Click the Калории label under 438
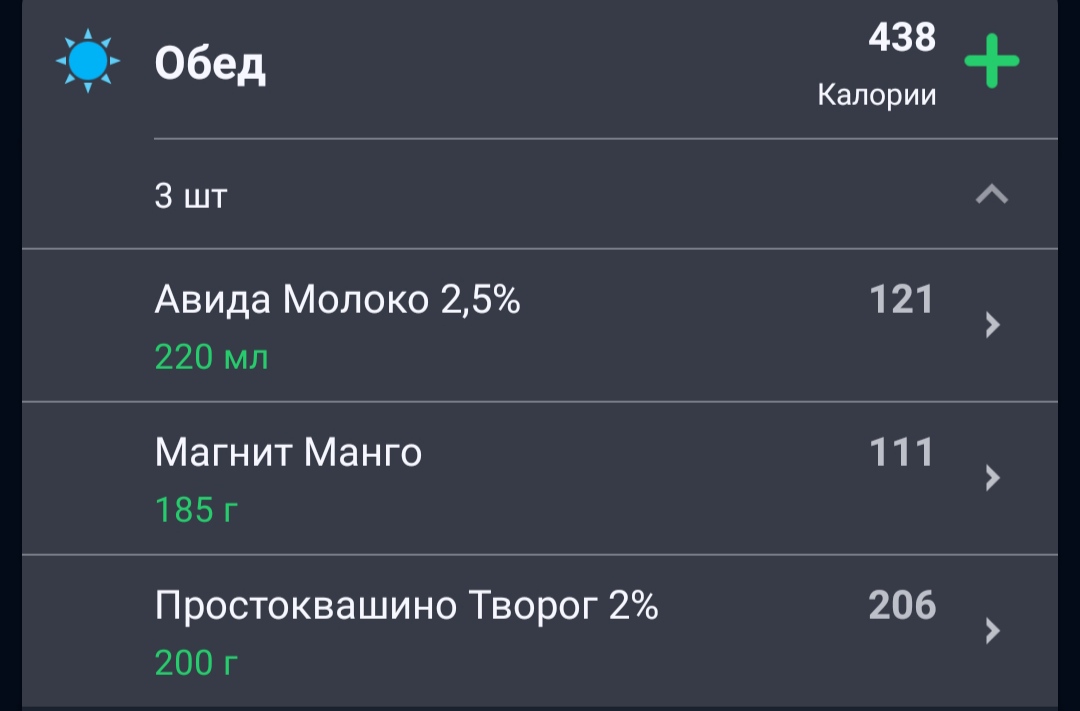 [877, 95]
